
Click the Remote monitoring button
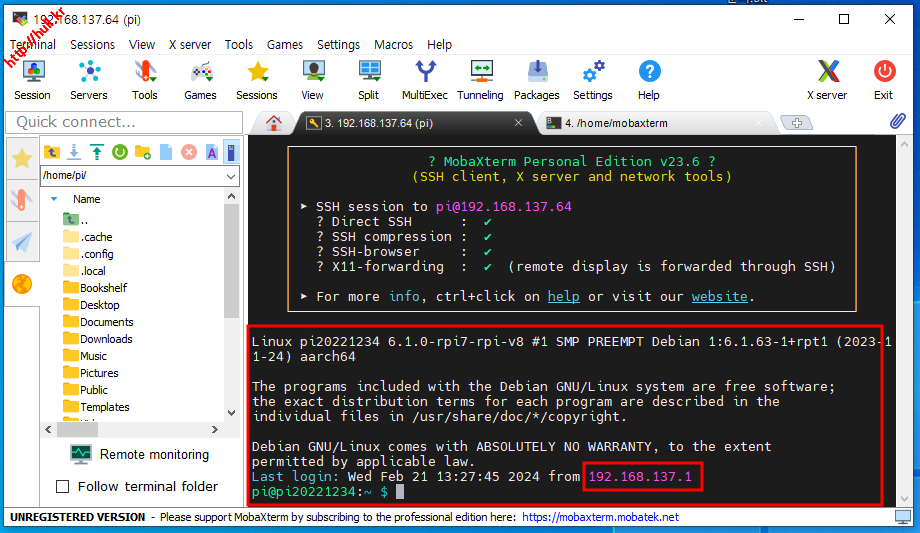point(140,454)
